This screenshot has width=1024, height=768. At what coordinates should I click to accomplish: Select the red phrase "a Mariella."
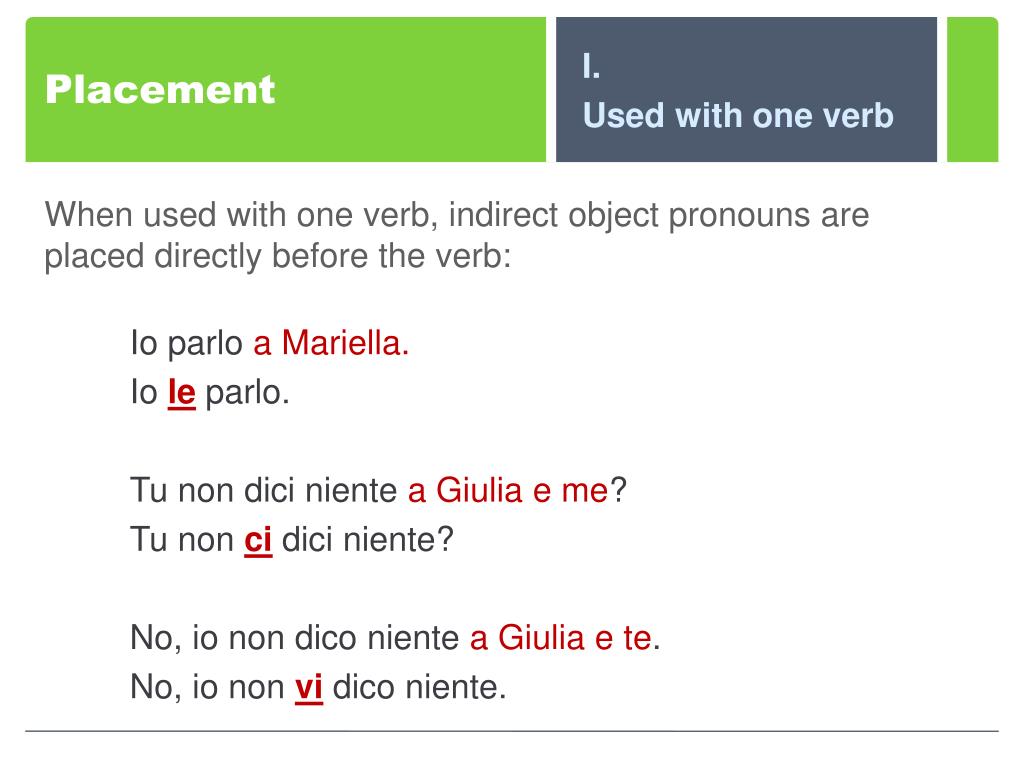[x=331, y=343]
